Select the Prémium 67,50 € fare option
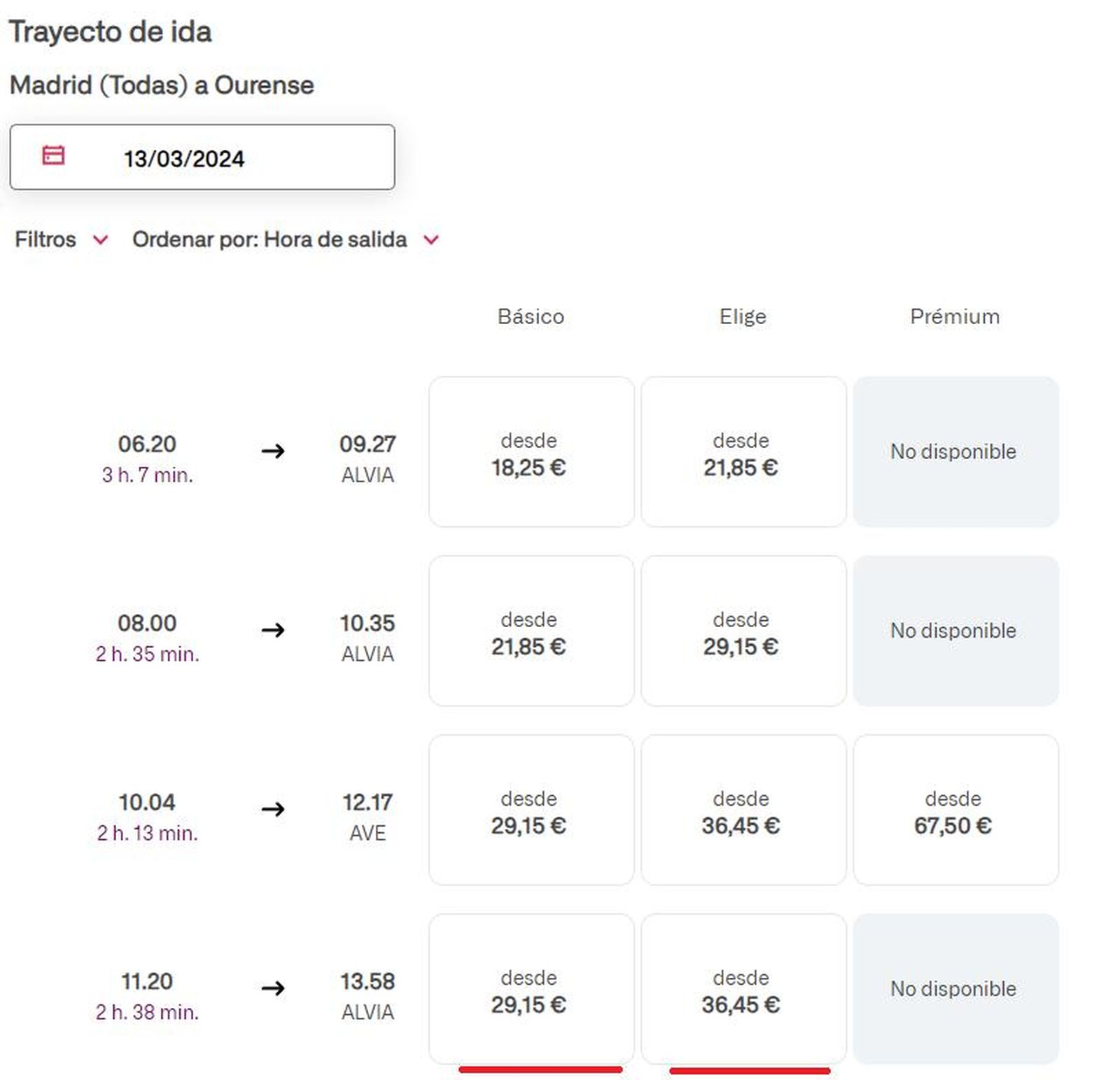Image resolution: width=1120 pixels, height=1080 pixels. click(955, 811)
